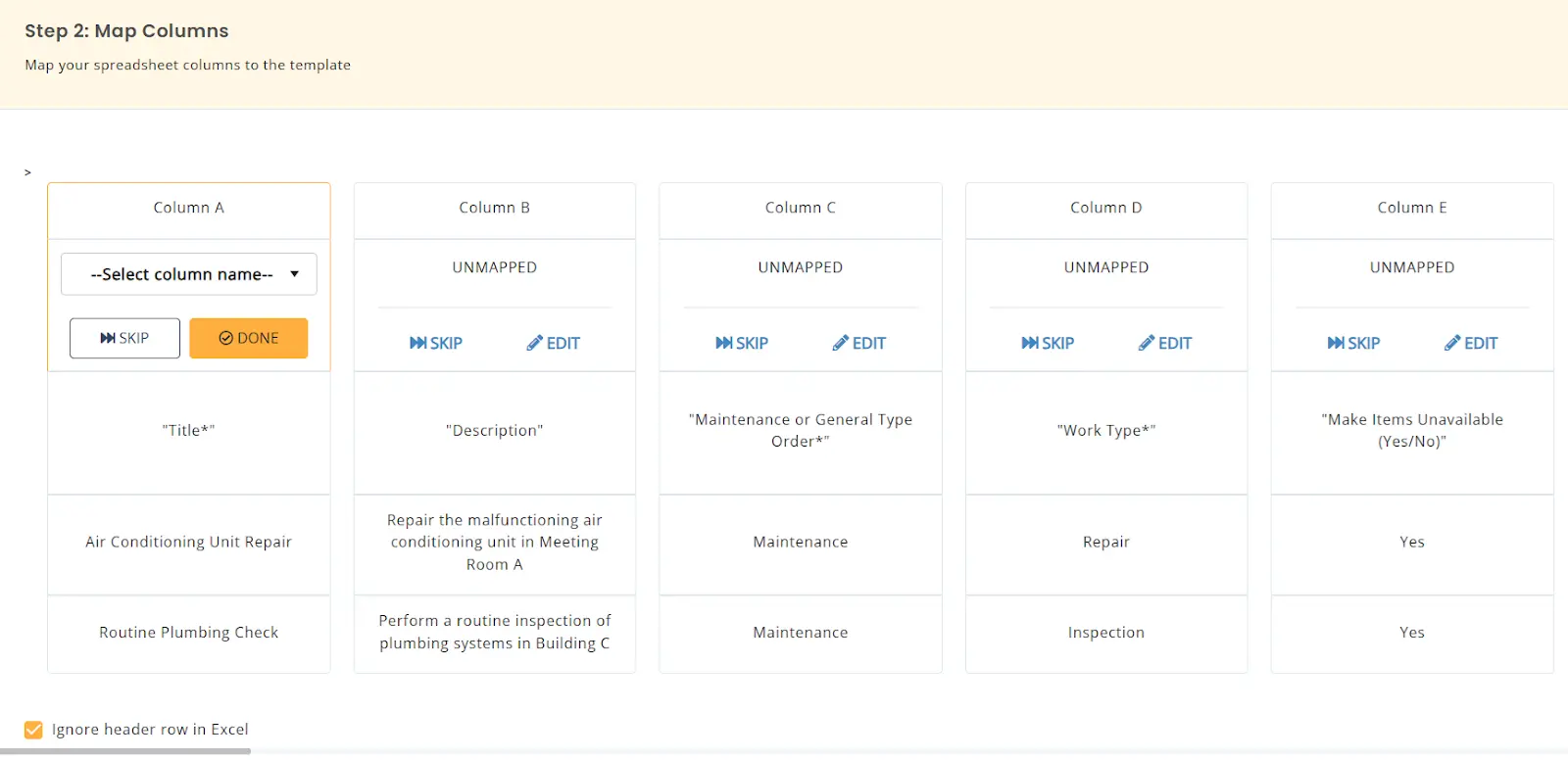Click the "Title*" cell in Column A

pyautogui.click(x=189, y=430)
